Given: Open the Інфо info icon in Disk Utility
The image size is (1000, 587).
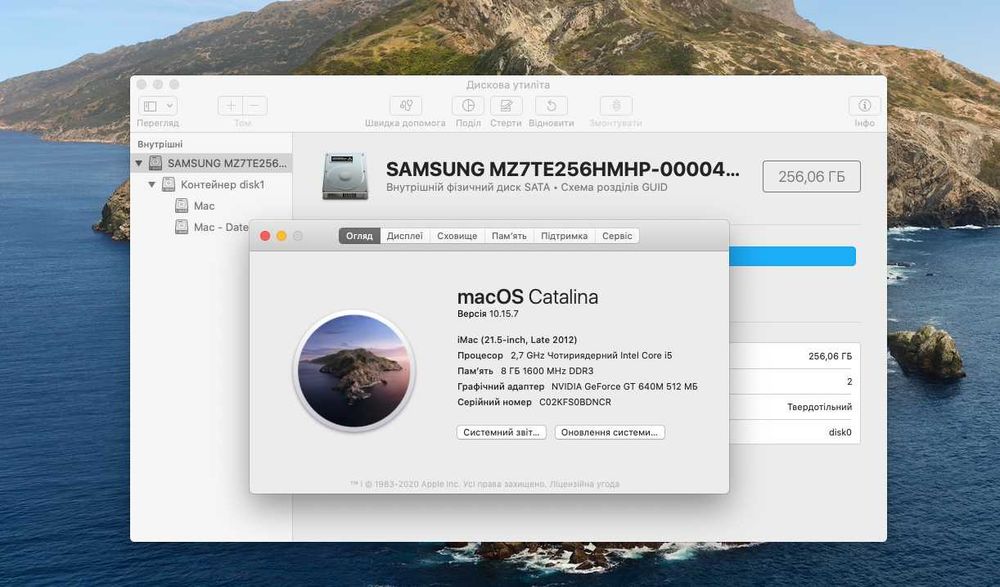Looking at the screenshot, I should 865,106.
